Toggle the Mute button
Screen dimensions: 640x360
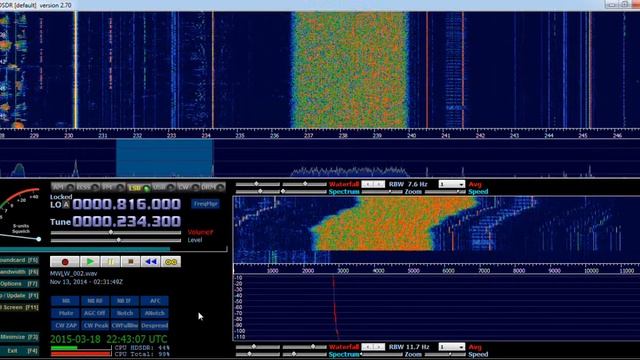pos(65,313)
